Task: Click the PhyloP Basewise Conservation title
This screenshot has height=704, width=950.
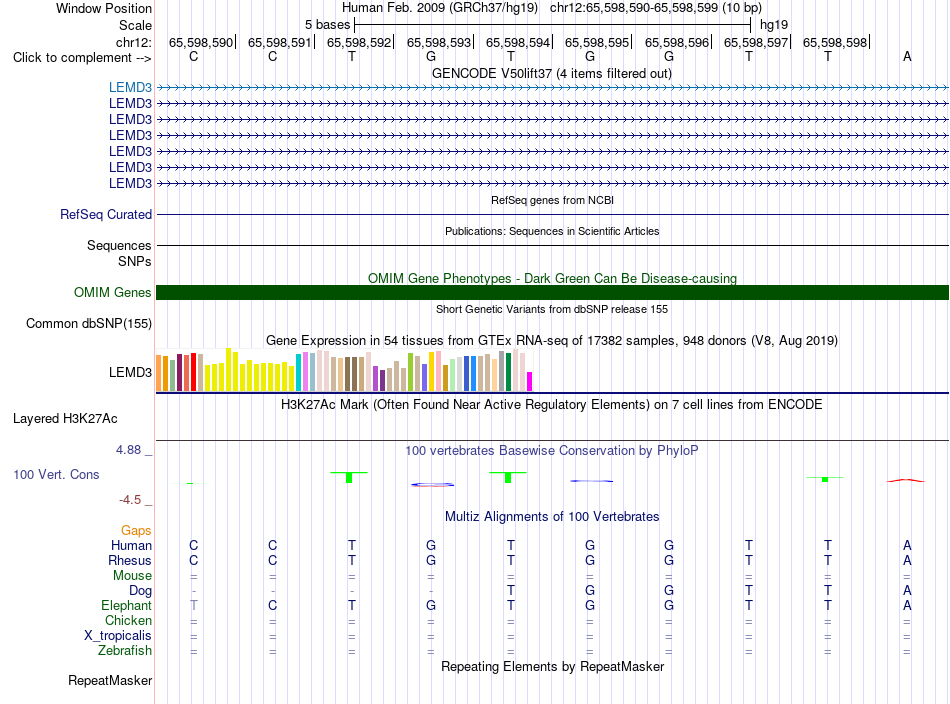Action: tap(551, 451)
